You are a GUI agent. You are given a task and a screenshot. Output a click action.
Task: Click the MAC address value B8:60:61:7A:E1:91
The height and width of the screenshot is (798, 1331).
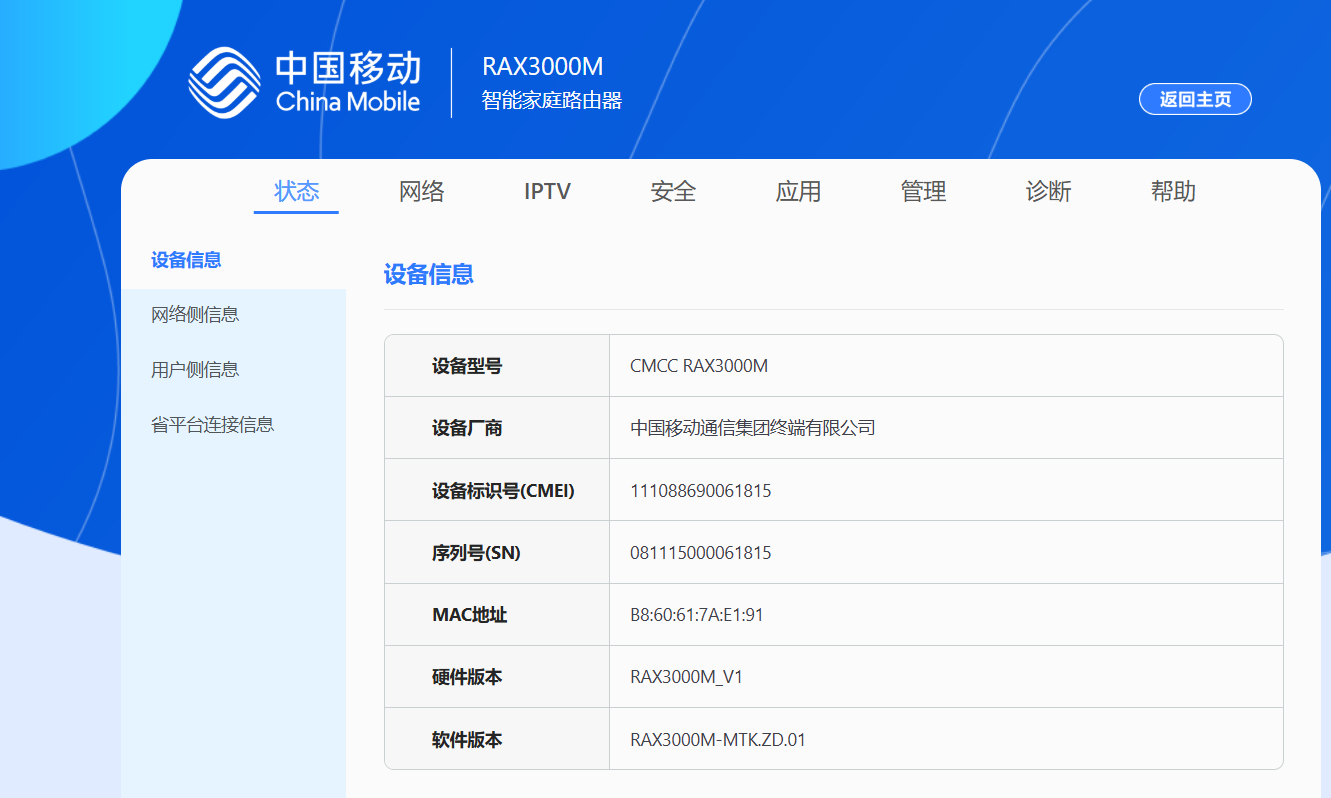(696, 615)
